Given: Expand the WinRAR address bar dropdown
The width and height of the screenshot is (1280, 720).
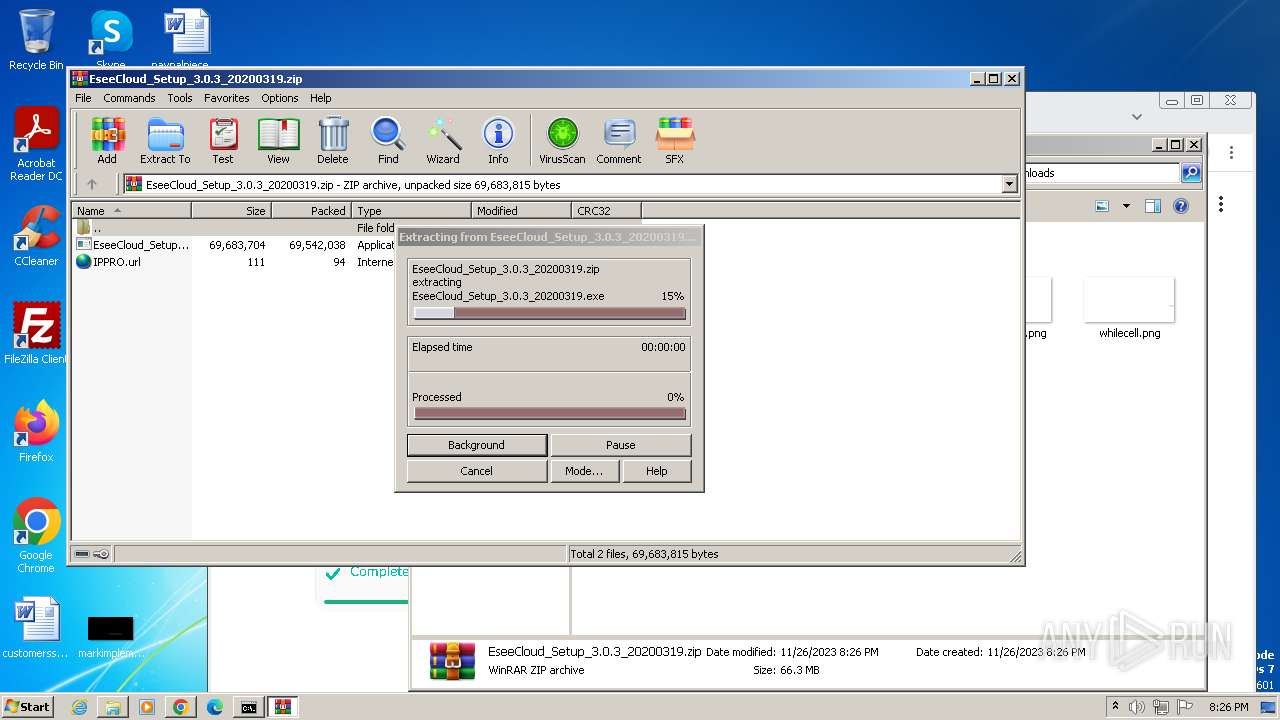Looking at the screenshot, I should pyautogui.click(x=1009, y=184).
